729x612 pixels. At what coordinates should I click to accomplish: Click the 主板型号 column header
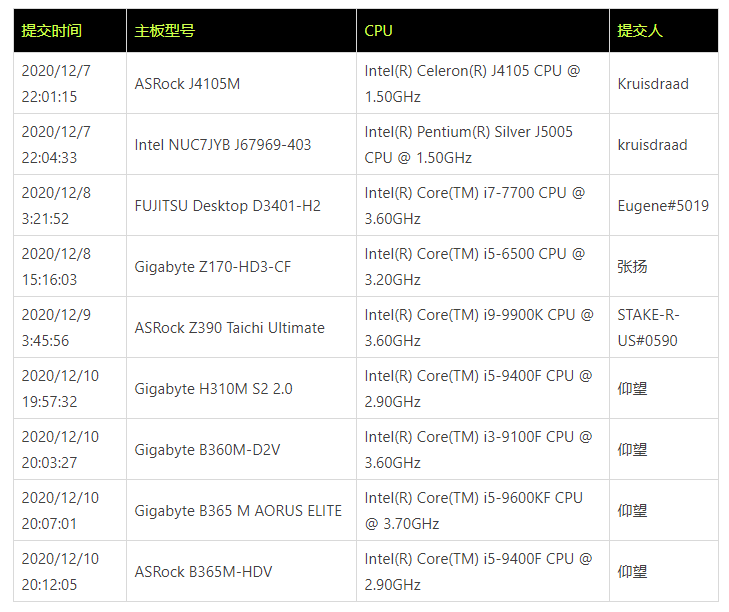[241, 31]
